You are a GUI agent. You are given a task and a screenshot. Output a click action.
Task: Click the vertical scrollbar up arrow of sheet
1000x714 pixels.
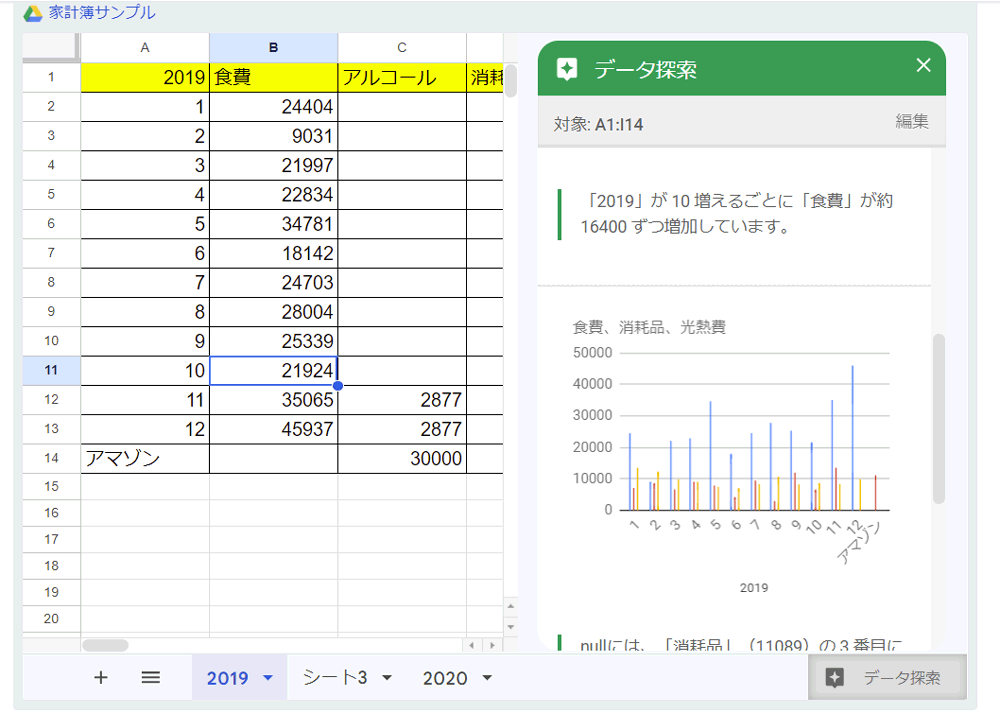click(x=510, y=606)
